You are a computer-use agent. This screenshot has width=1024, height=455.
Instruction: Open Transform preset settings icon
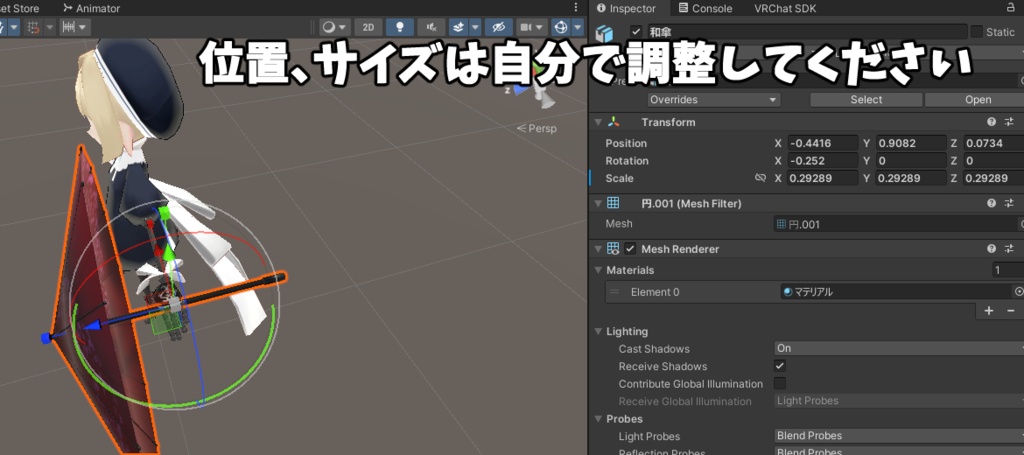click(x=1010, y=122)
